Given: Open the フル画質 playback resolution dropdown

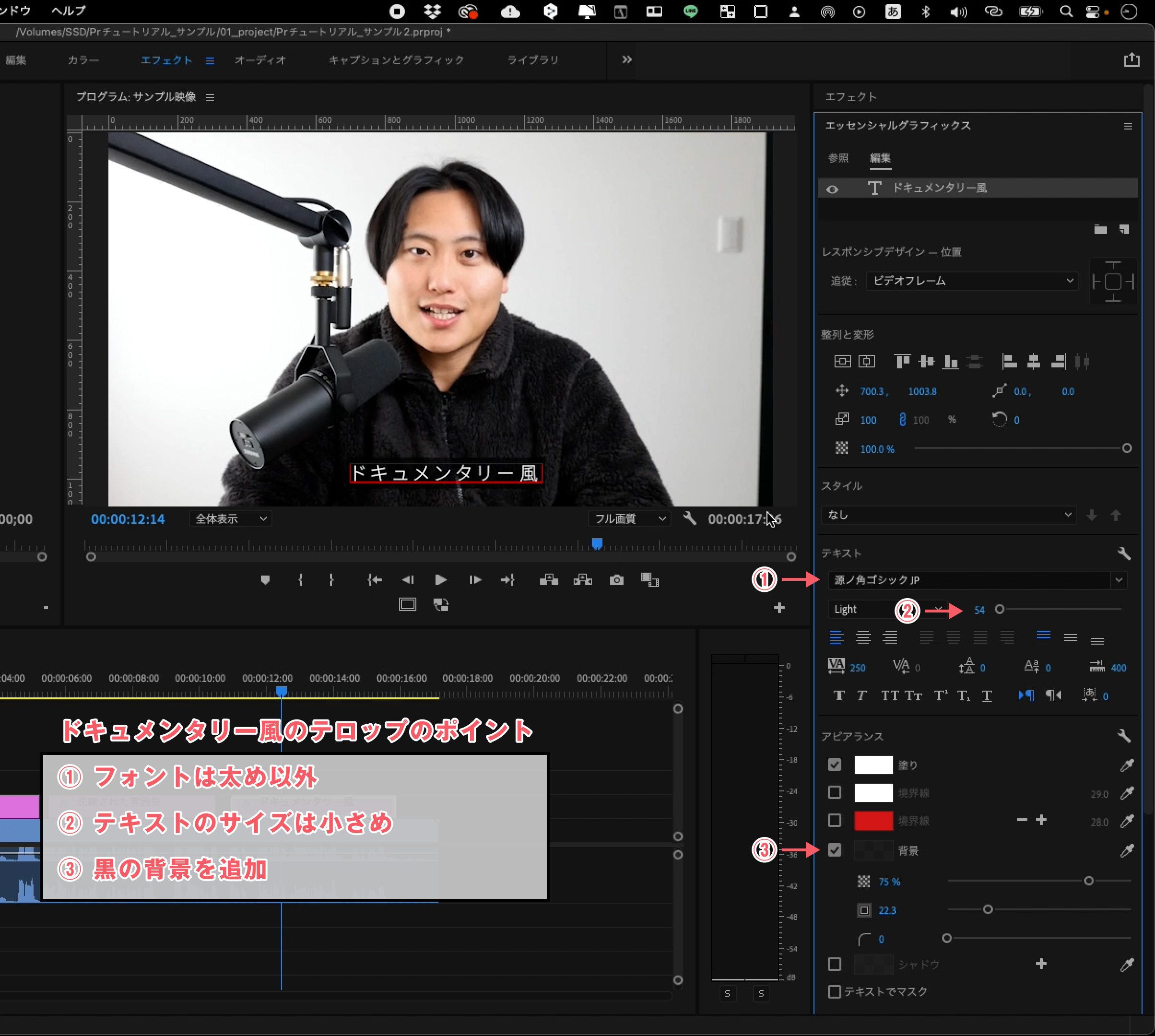Looking at the screenshot, I should 629,518.
